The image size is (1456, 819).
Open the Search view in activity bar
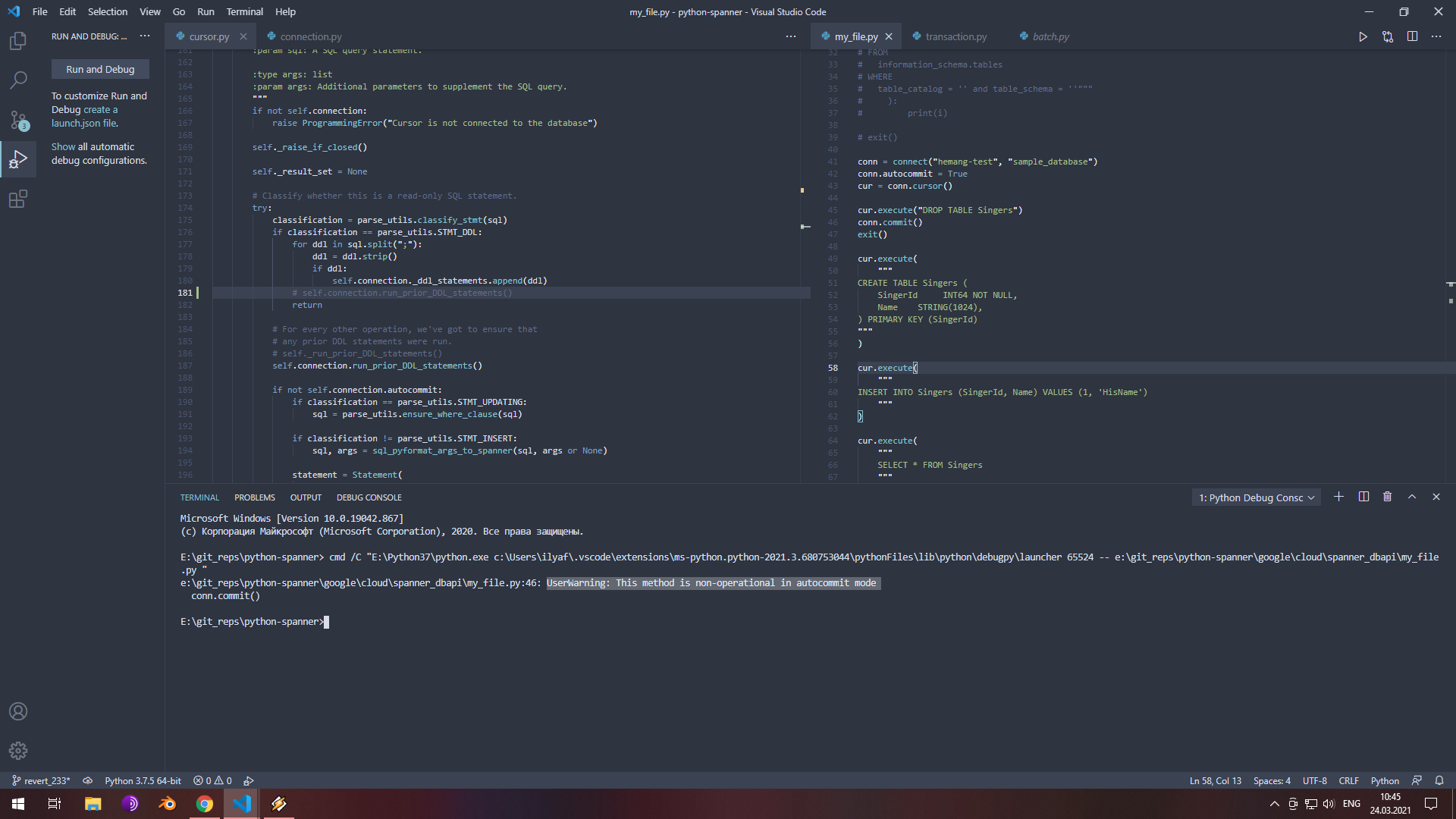coord(18,80)
